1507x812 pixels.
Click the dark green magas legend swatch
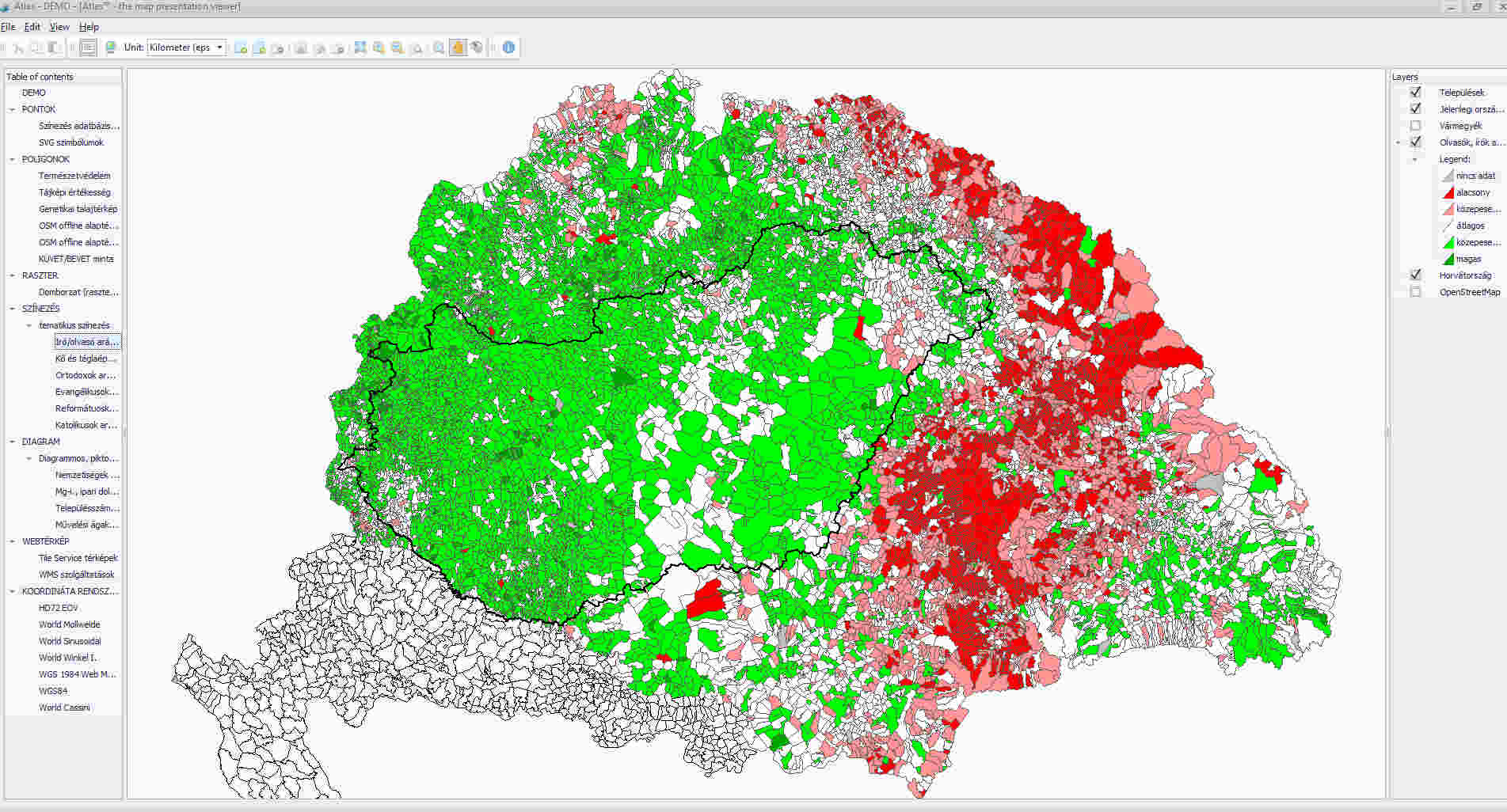click(x=1448, y=259)
